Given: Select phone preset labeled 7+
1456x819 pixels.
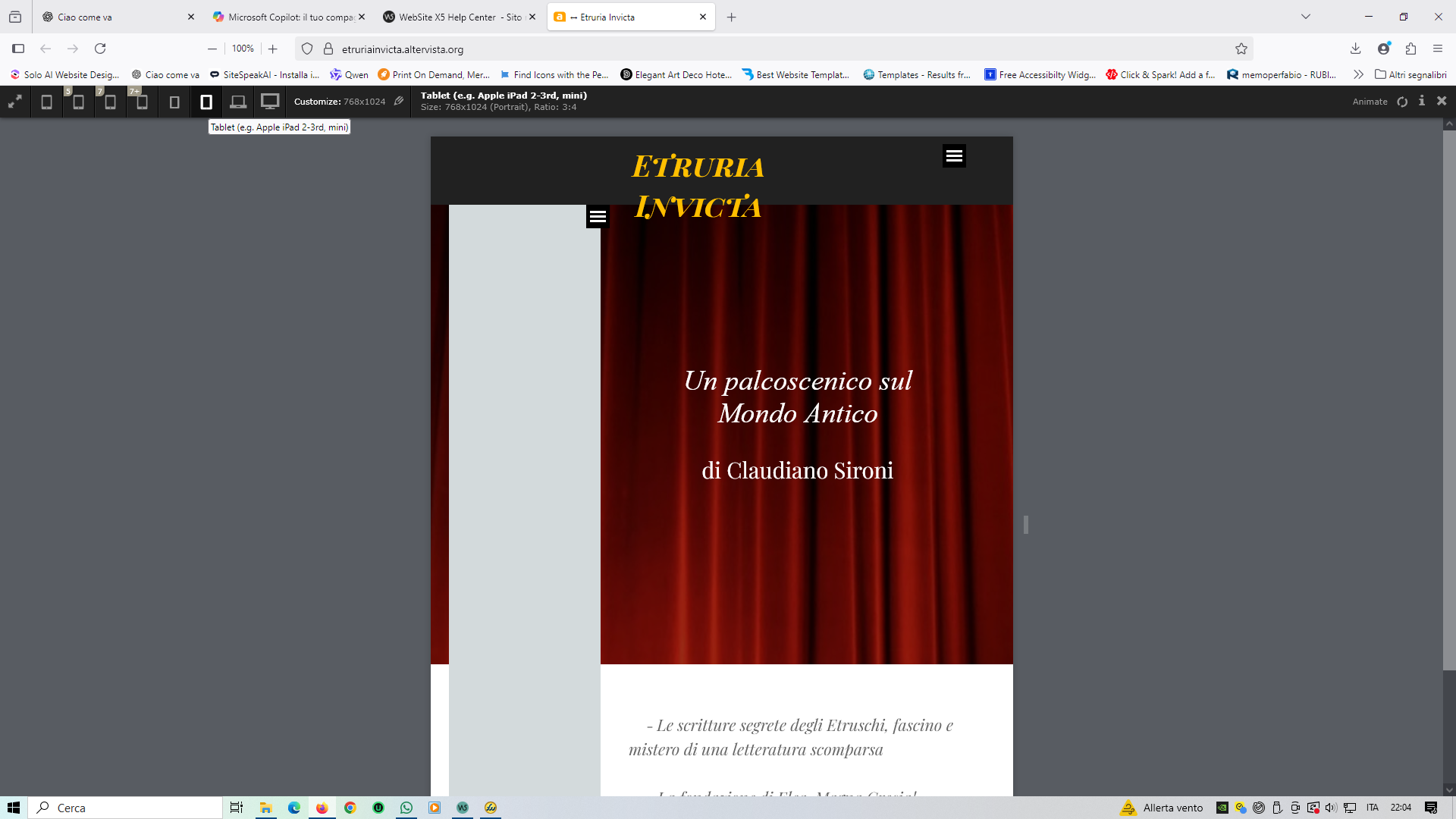Looking at the screenshot, I should click(x=142, y=102).
